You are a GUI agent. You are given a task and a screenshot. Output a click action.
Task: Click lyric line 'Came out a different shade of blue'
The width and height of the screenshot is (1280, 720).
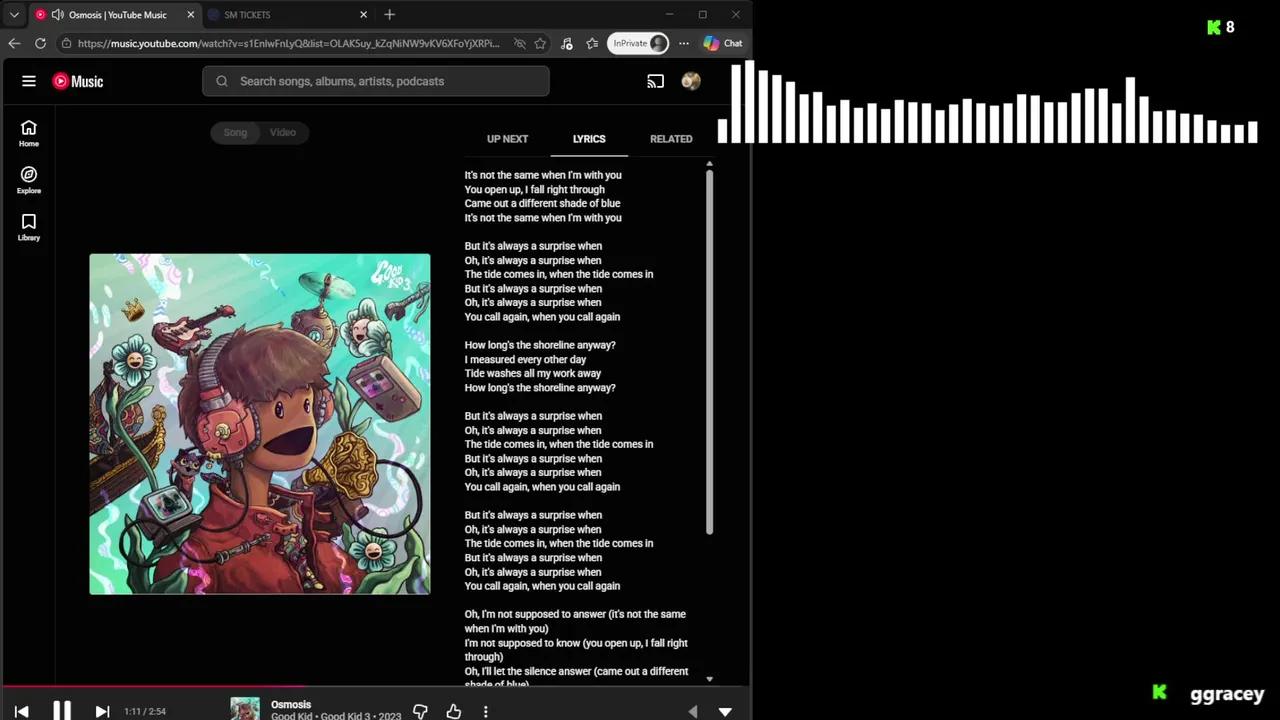(542, 203)
